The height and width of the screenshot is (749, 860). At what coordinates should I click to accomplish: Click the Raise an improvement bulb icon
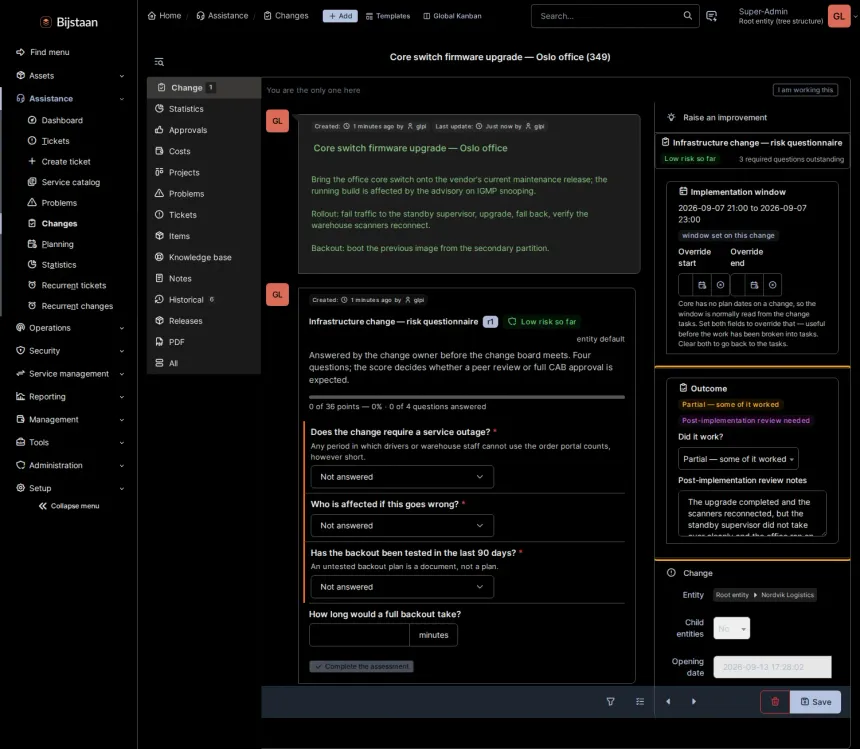(x=671, y=117)
